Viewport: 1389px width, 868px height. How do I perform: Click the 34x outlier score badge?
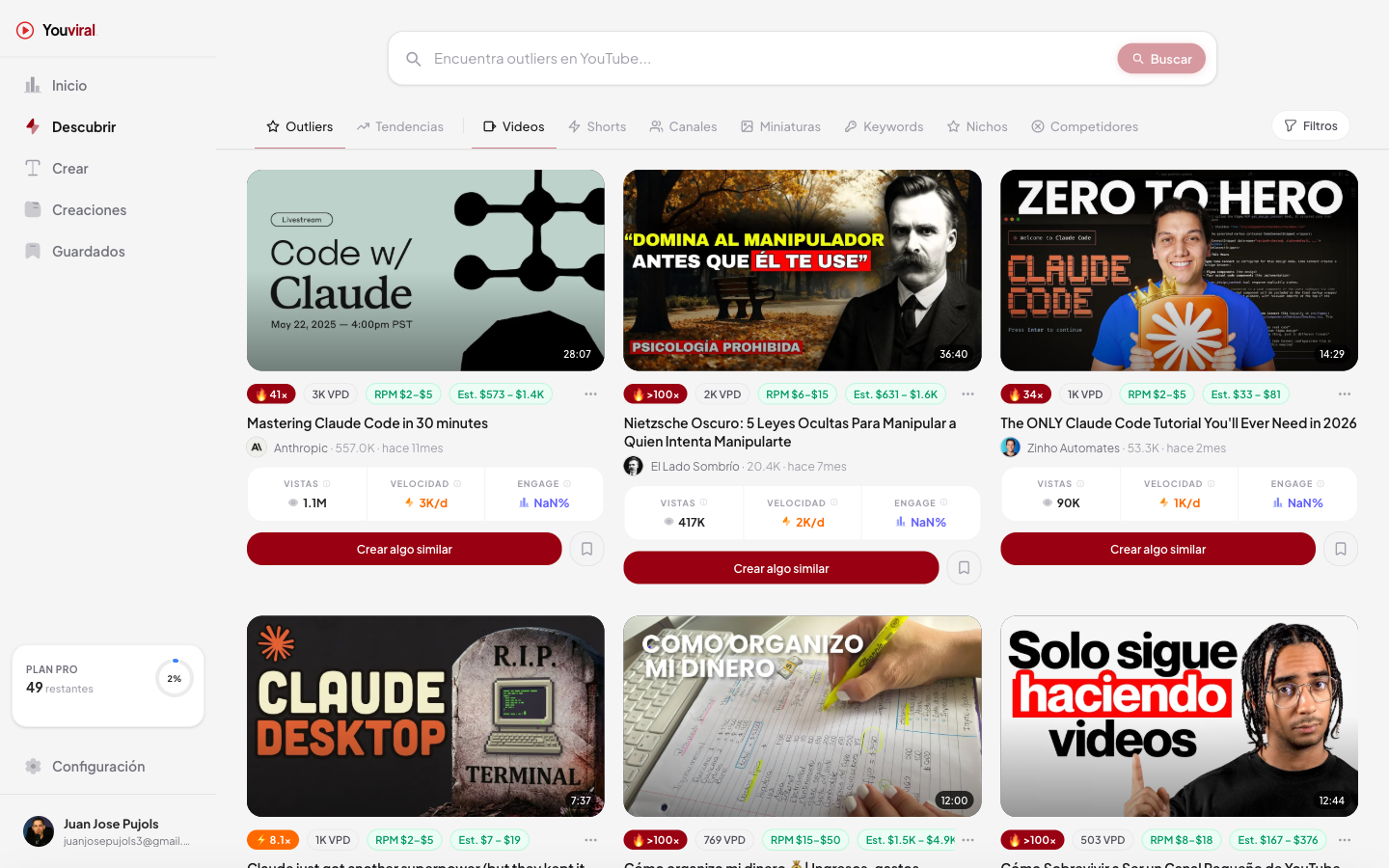(x=1025, y=394)
